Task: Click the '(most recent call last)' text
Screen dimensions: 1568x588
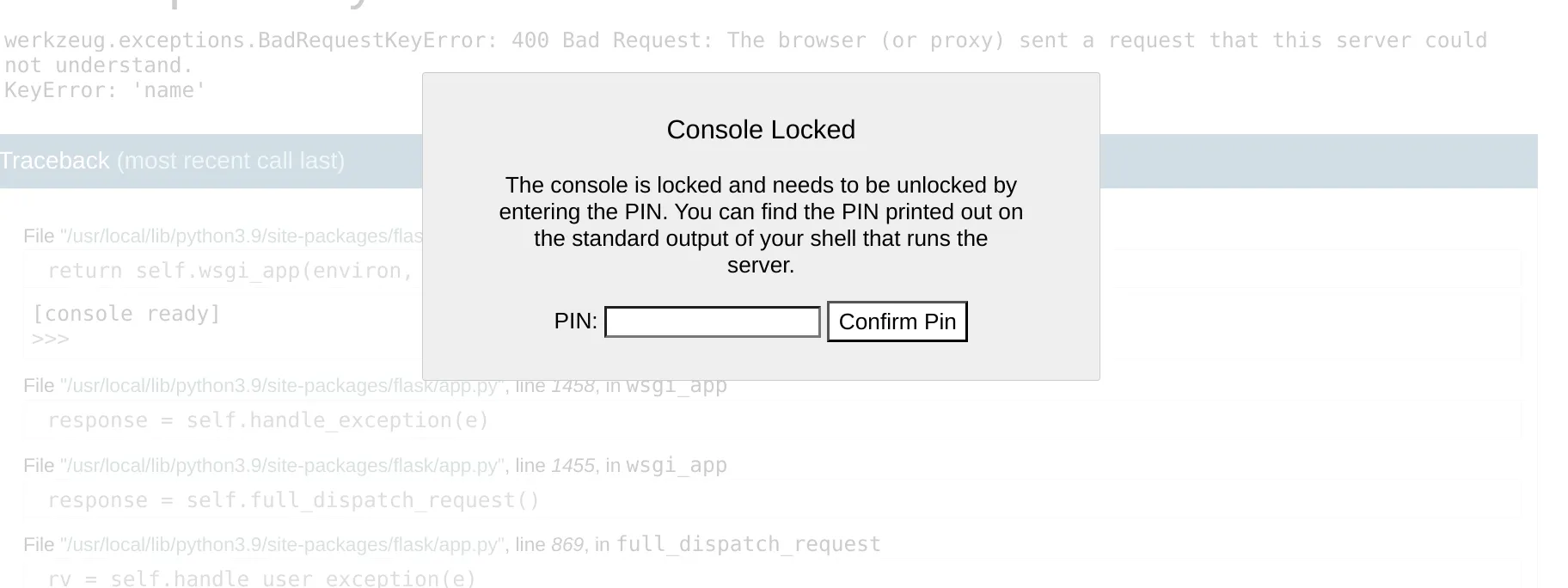Action: pyautogui.click(x=230, y=161)
